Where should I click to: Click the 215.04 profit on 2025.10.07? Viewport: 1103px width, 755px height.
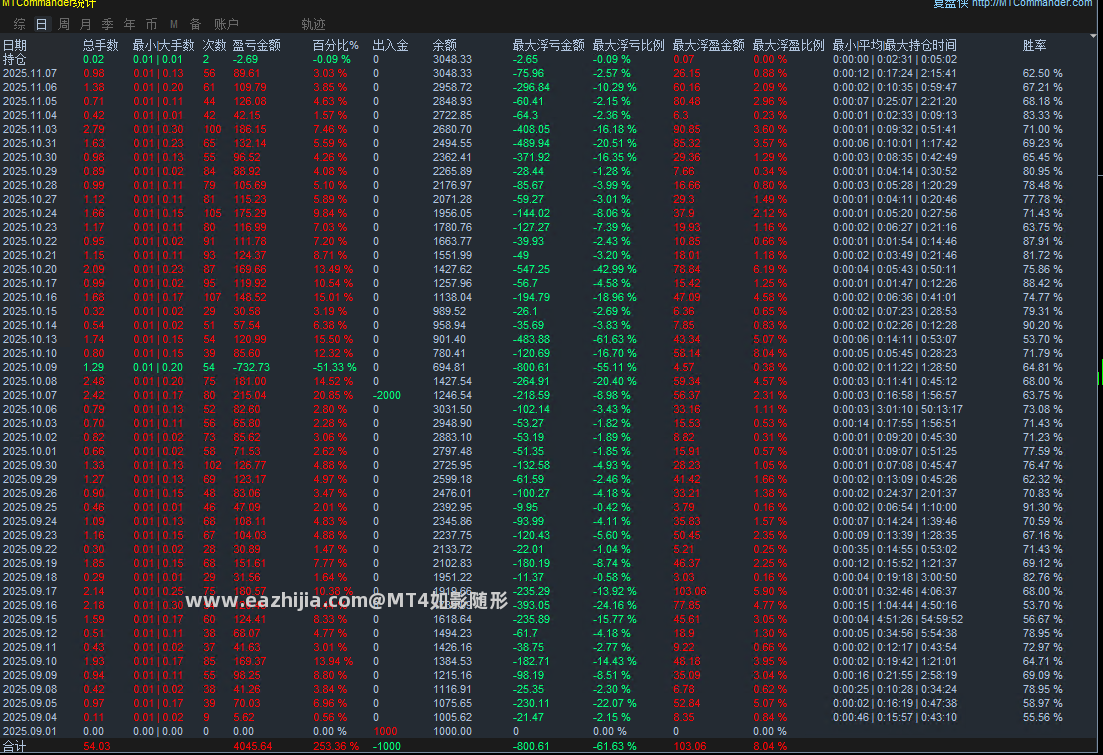point(250,395)
